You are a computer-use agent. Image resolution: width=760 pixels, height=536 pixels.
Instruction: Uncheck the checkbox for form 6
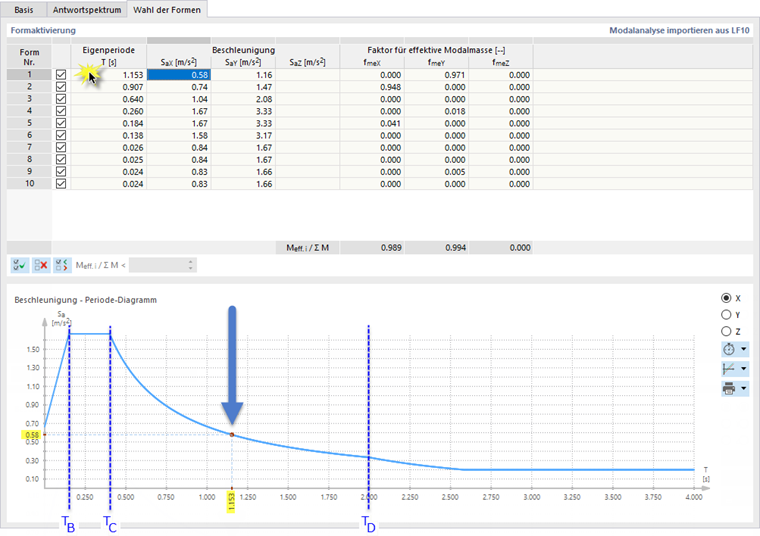[x=61, y=135]
